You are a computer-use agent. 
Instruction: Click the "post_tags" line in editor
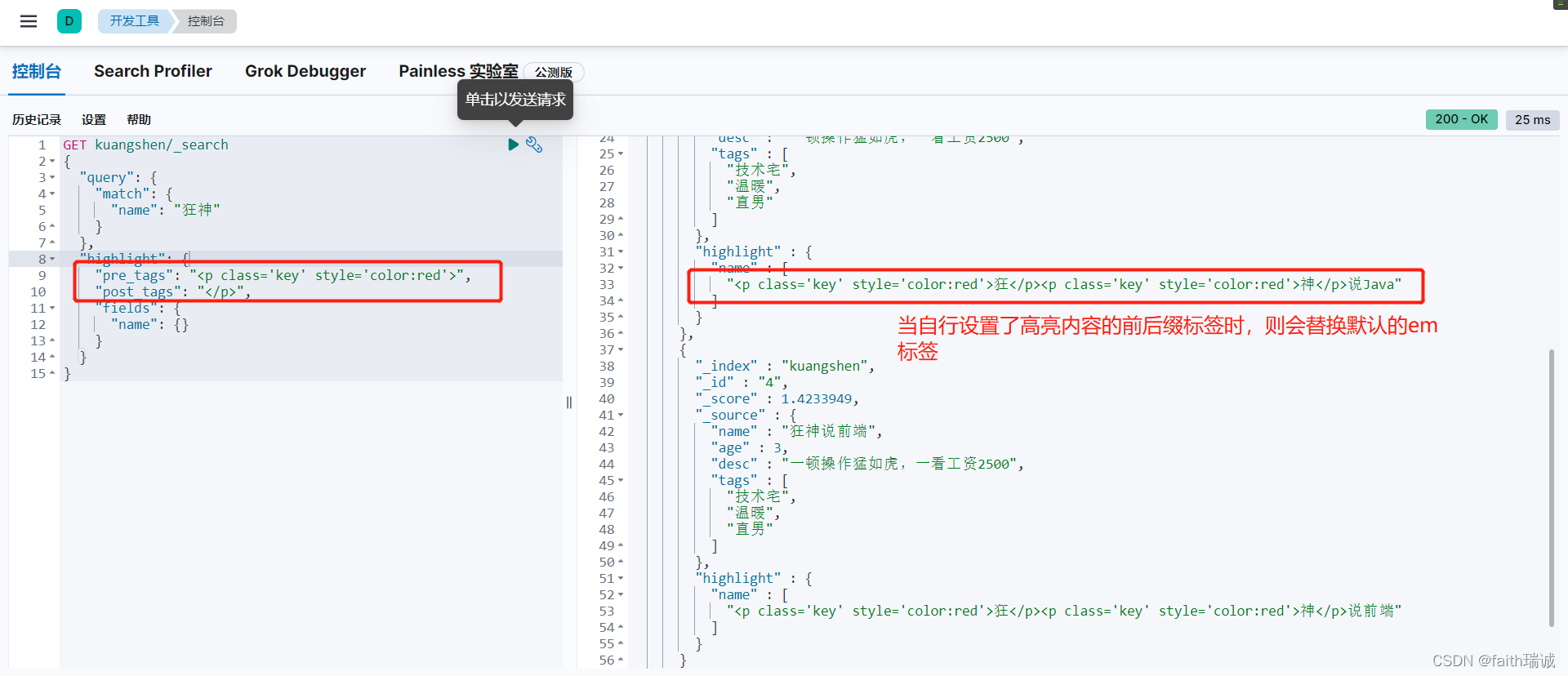(x=172, y=291)
